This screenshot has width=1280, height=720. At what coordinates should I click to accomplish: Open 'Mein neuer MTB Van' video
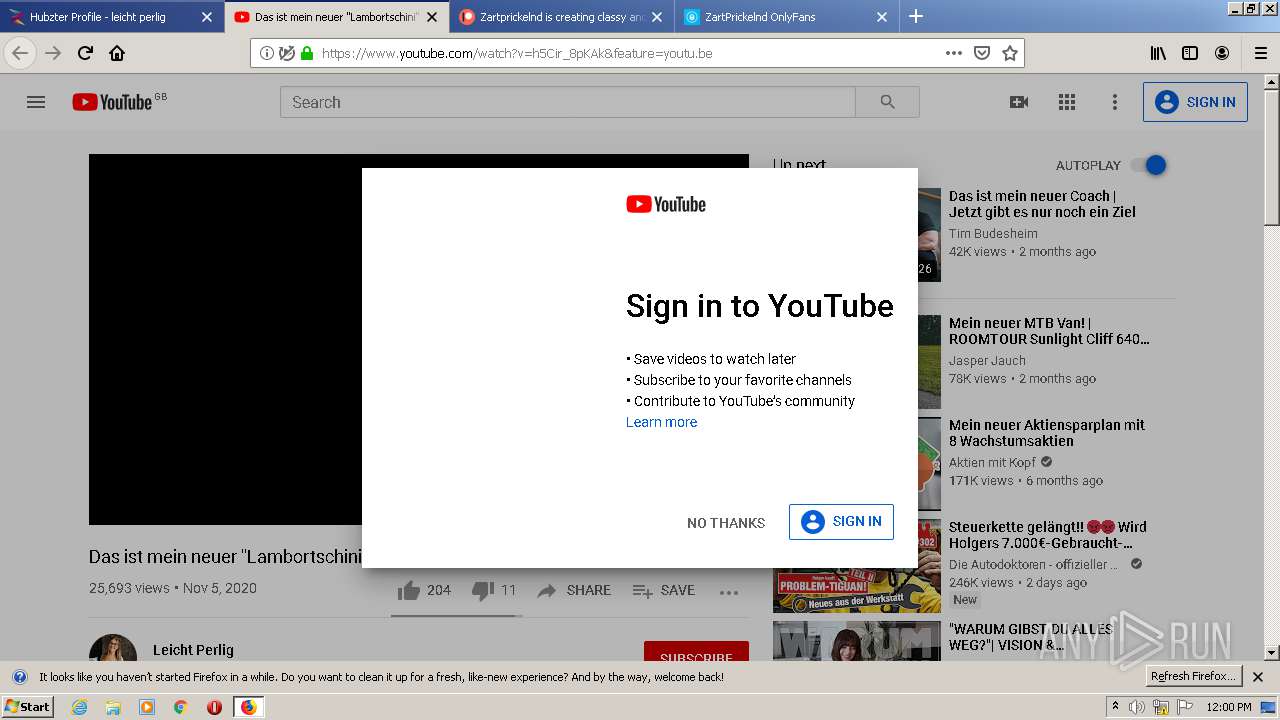[x=1049, y=331]
